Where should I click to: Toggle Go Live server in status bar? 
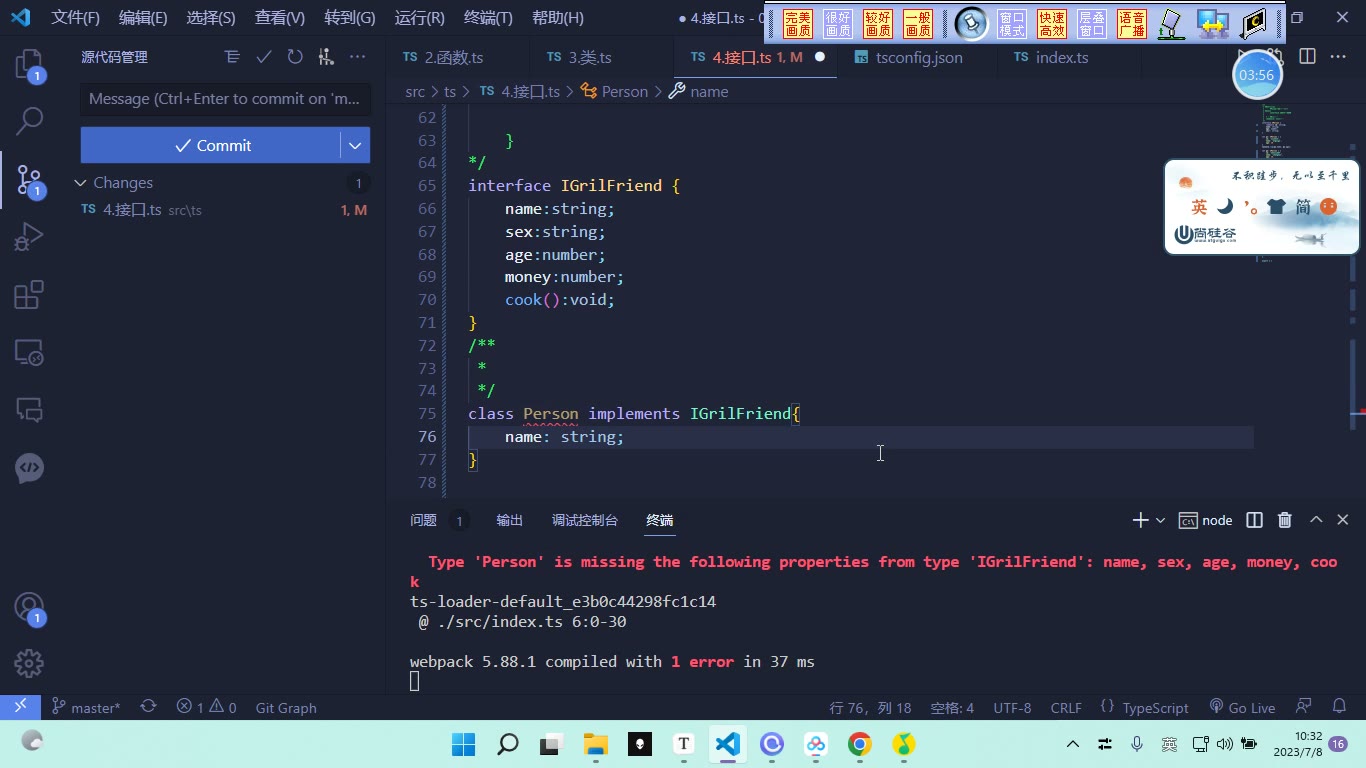tap(1242, 707)
